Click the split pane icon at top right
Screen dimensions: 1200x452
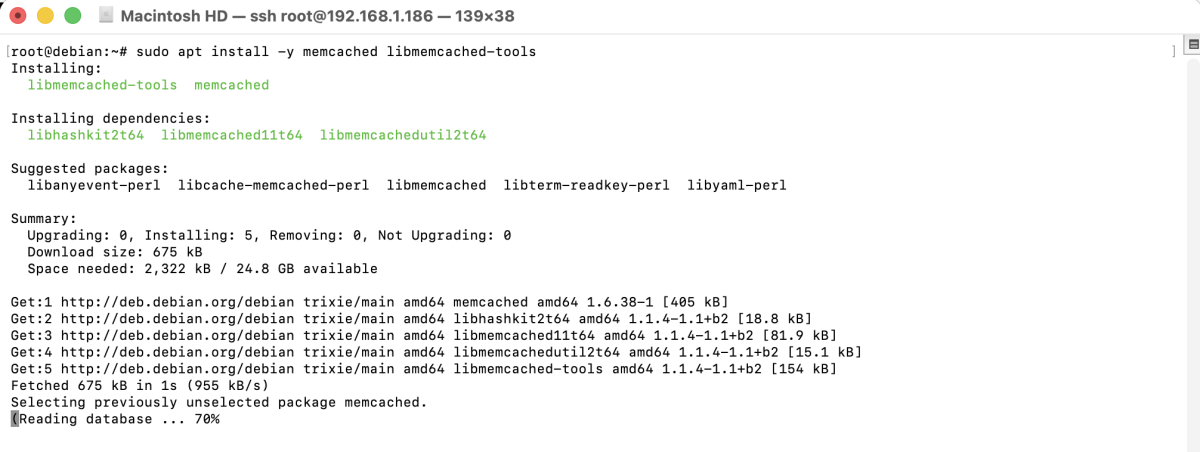tap(1192, 44)
